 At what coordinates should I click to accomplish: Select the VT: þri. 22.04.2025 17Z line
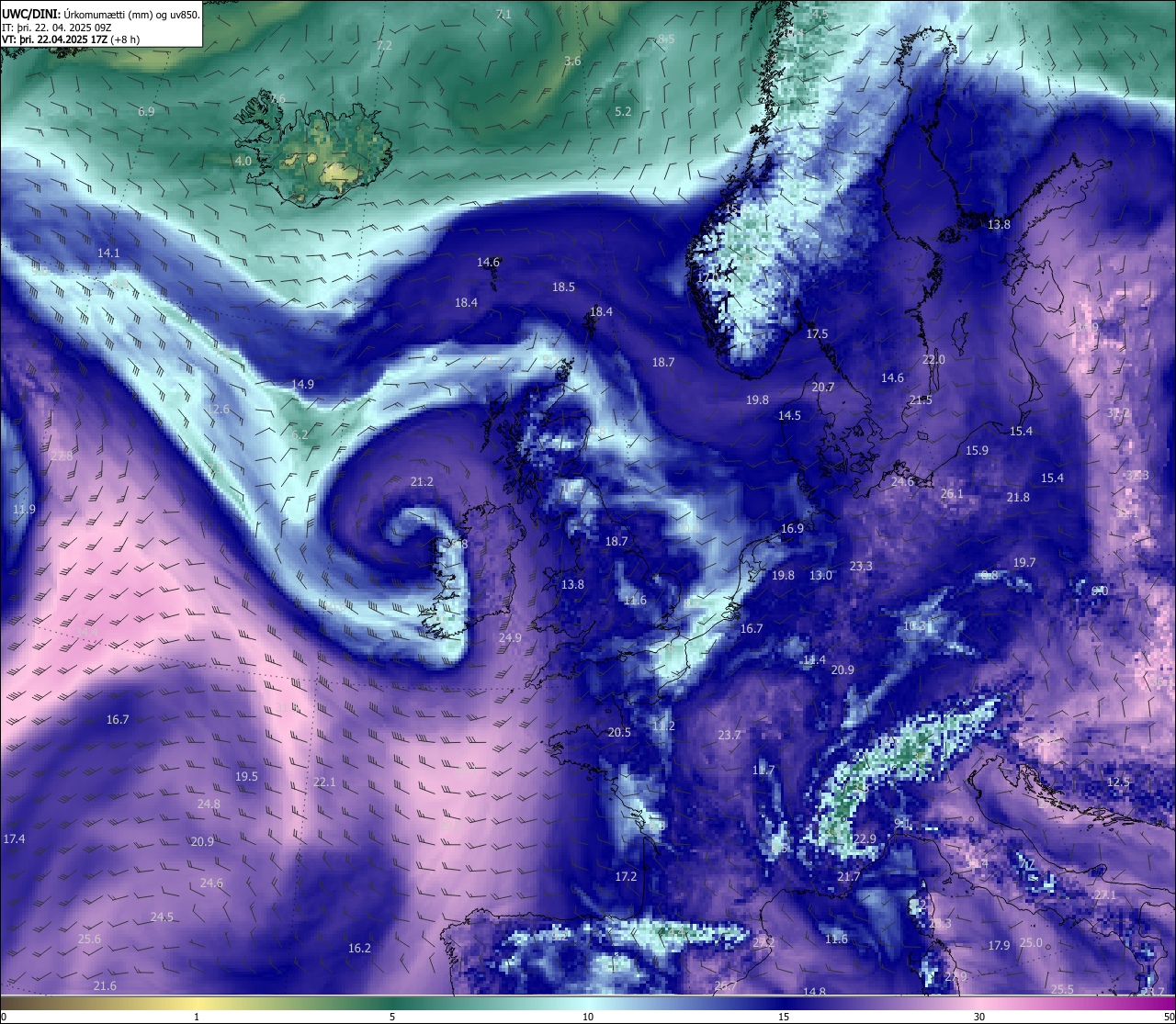(x=71, y=39)
